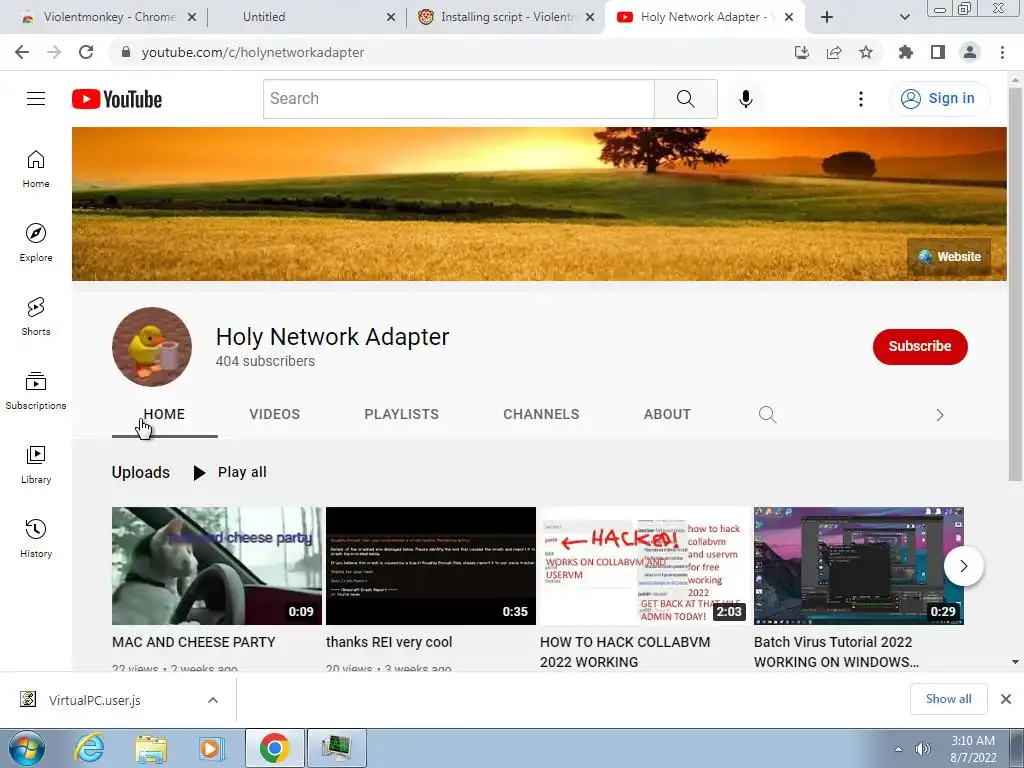Click the browser forward arrow
This screenshot has height=768, width=1024.
(x=54, y=52)
